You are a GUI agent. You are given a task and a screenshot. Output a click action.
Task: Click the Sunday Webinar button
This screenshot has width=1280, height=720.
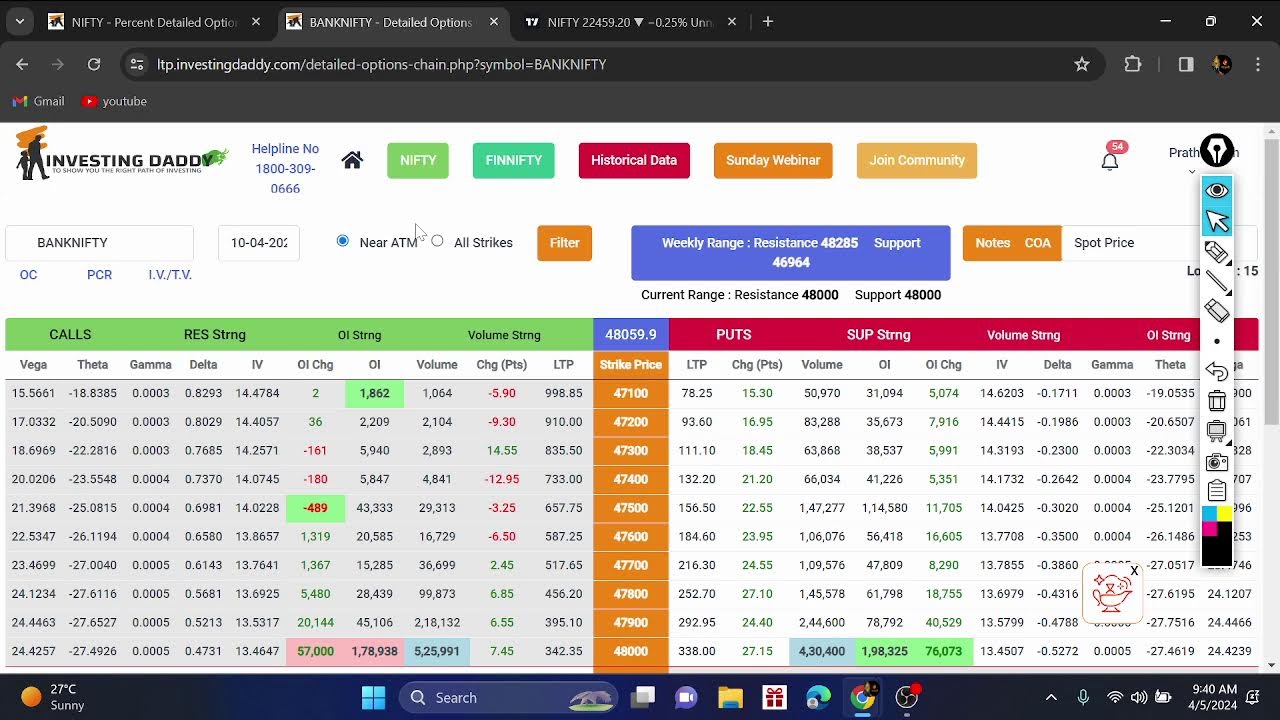point(773,160)
